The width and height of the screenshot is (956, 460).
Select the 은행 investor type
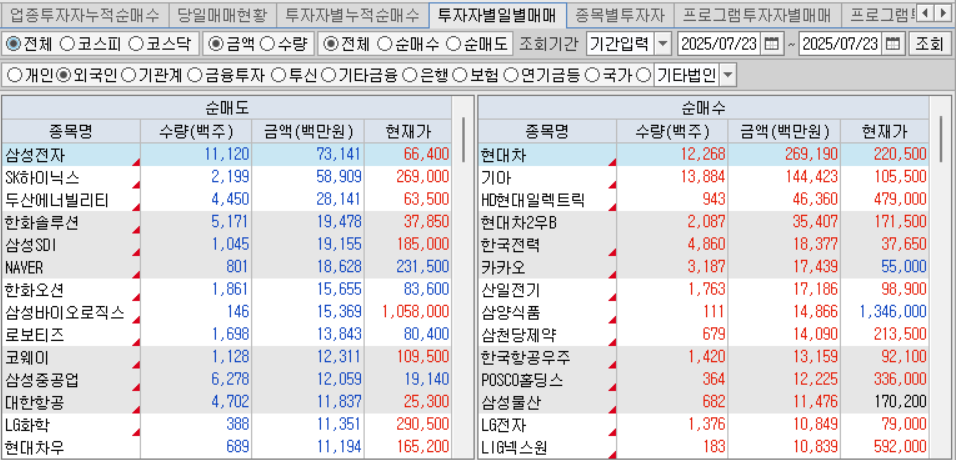click(411, 76)
